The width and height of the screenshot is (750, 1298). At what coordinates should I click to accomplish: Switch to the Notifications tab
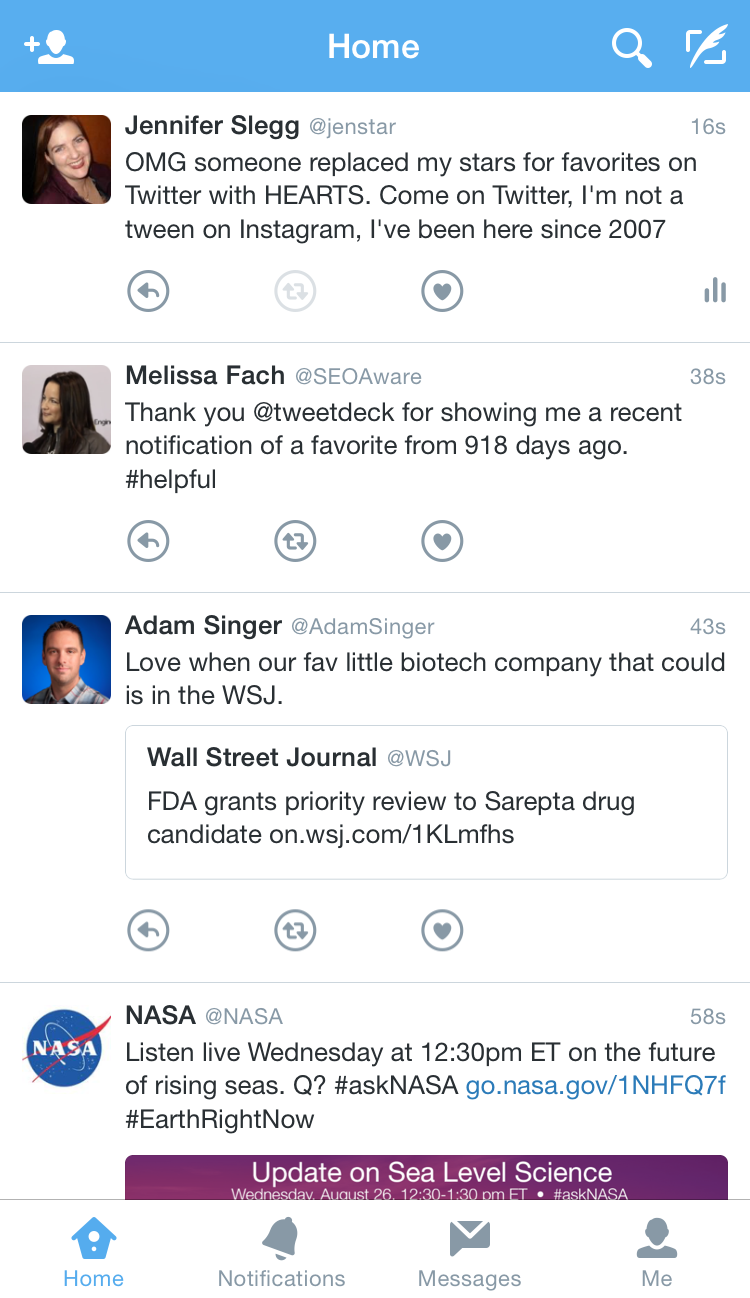[281, 1251]
